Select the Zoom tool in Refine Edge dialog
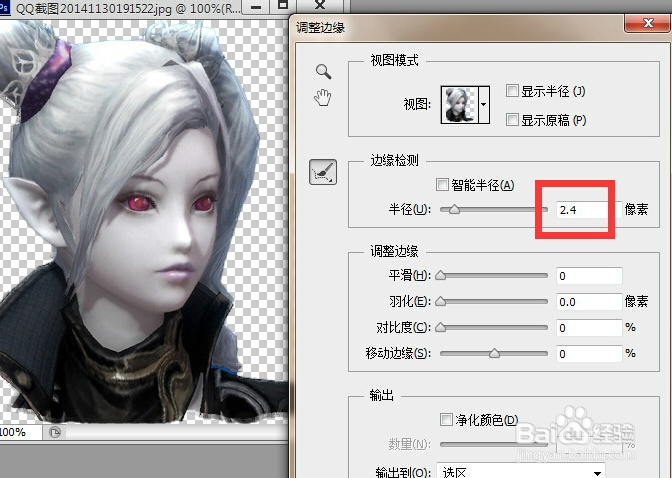 tap(323, 72)
